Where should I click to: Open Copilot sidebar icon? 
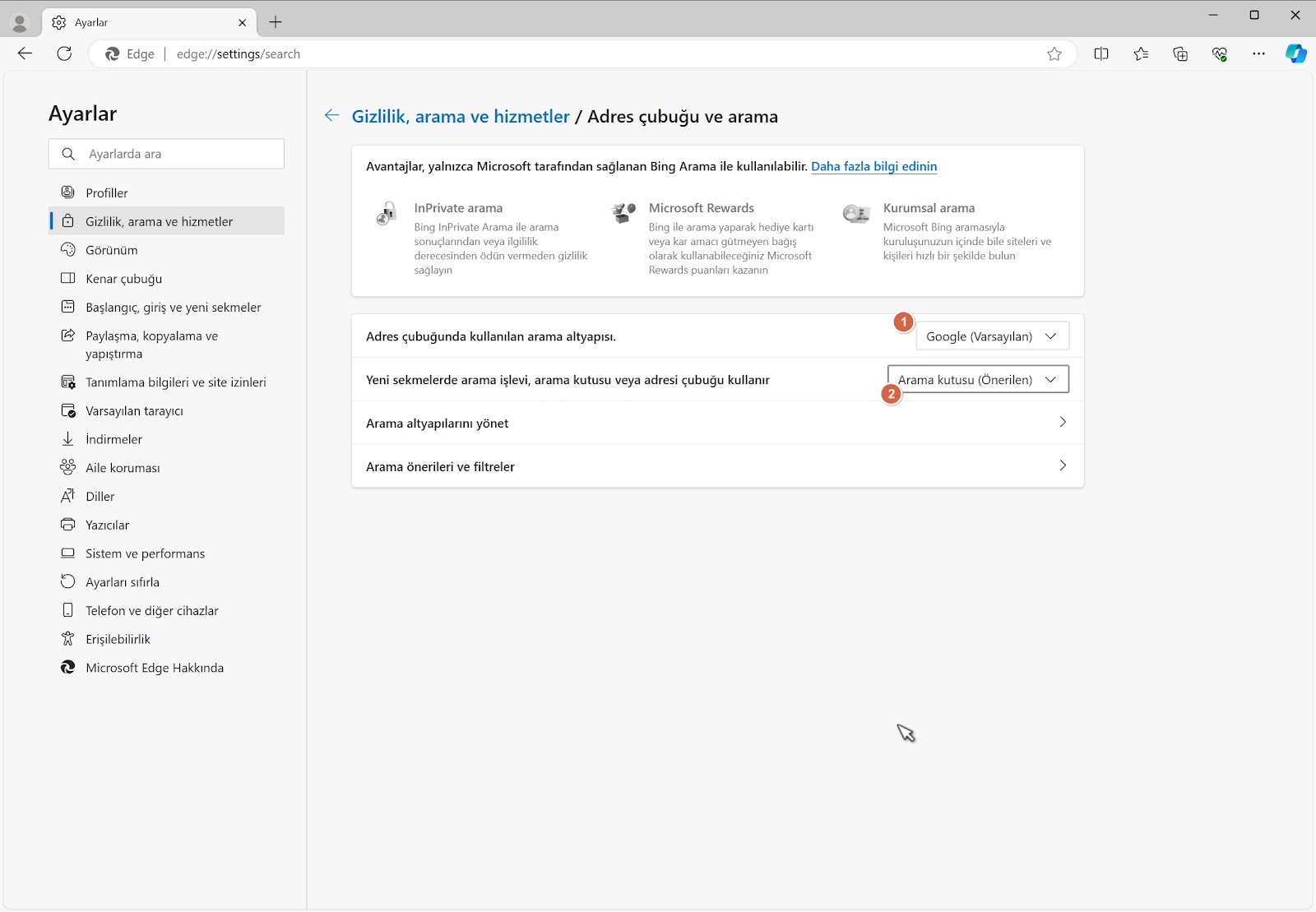click(1296, 53)
